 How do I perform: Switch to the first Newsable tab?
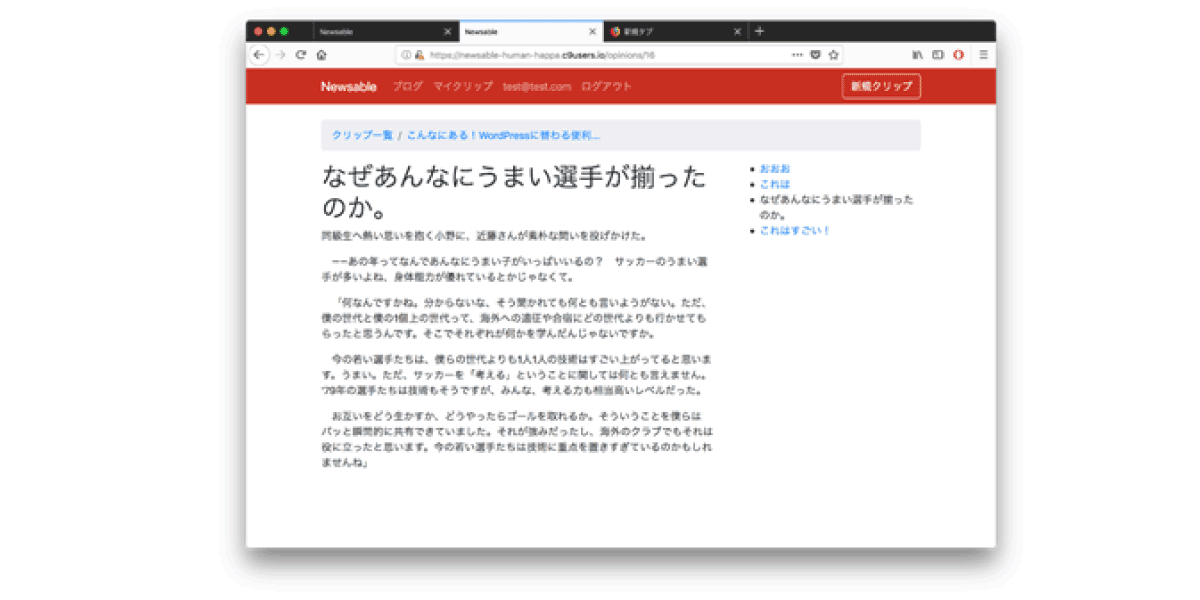click(x=386, y=32)
